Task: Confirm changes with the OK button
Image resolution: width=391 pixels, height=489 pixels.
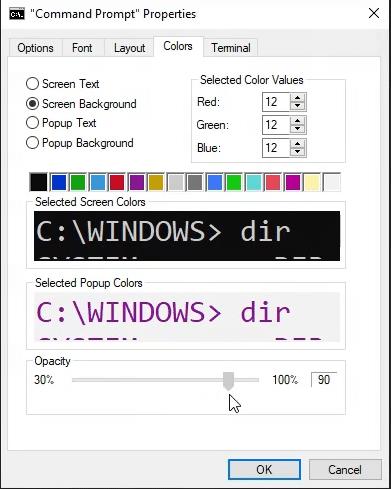Action: tap(264, 470)
